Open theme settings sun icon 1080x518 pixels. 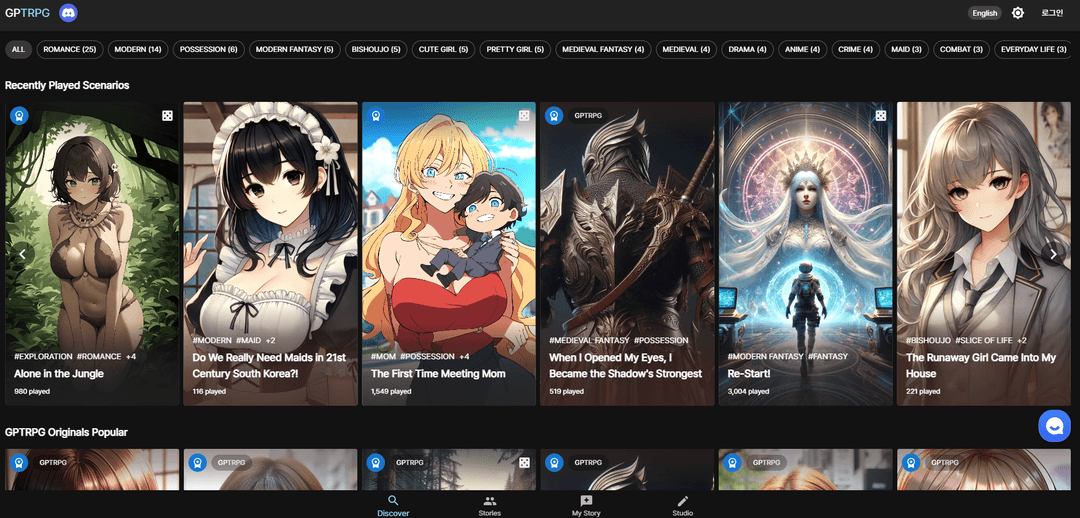point(1017,12)
